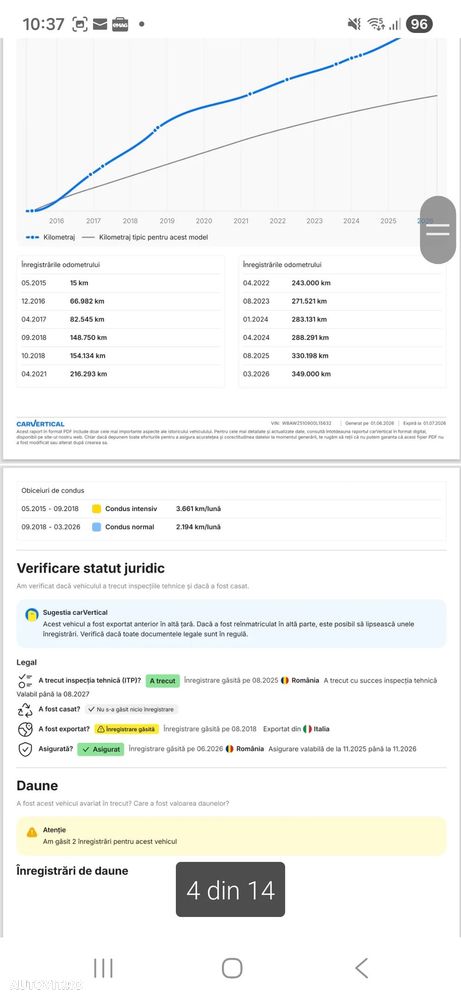Tap the Kilometraj legend entry under the chart
This screenshot has height=999, width=461.
(x=51, y=237)
